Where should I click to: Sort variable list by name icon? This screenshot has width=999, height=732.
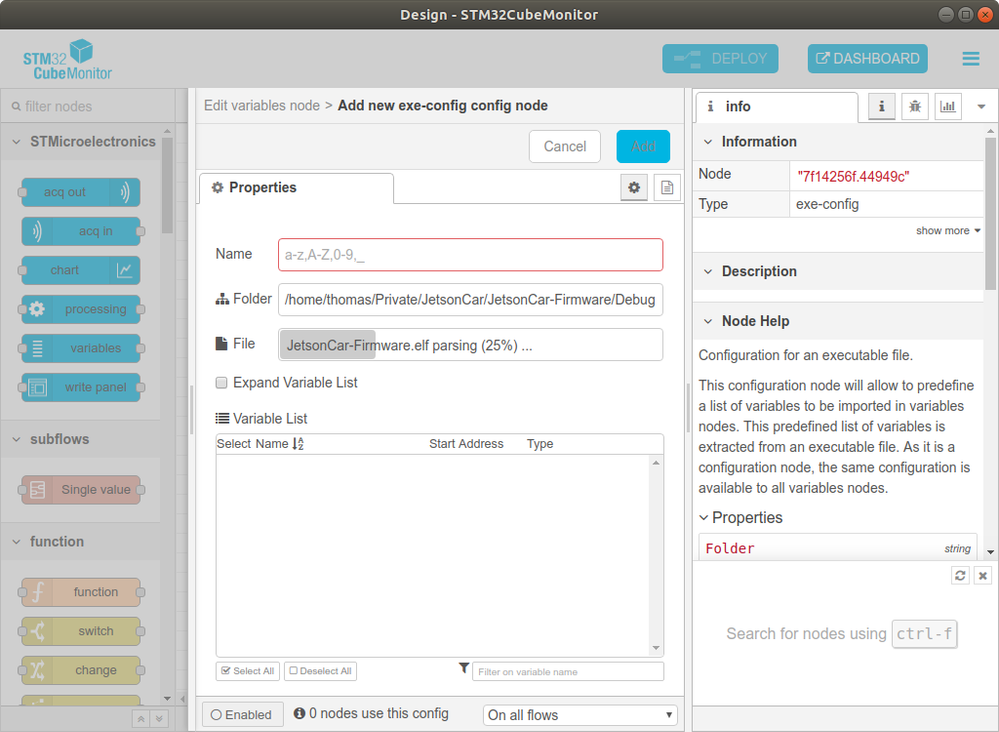pos(298,444)
